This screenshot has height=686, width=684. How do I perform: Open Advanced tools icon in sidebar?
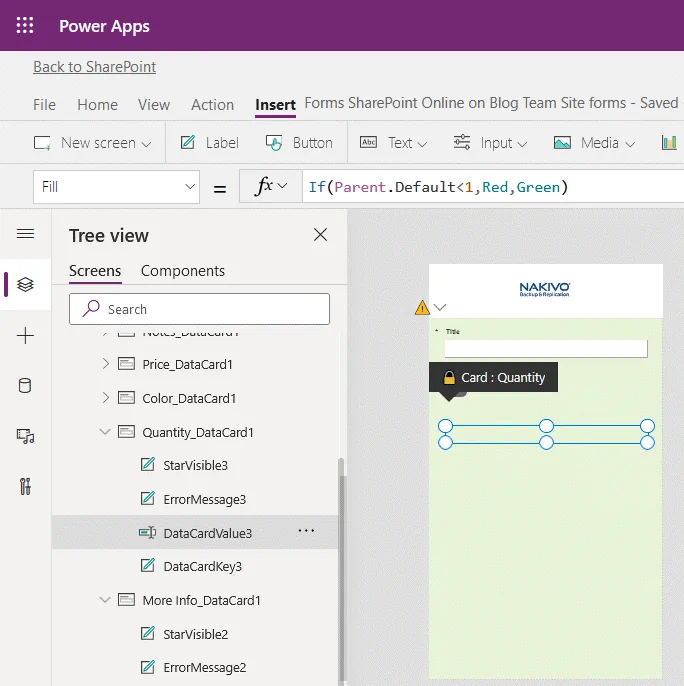(x=26, y=487)
